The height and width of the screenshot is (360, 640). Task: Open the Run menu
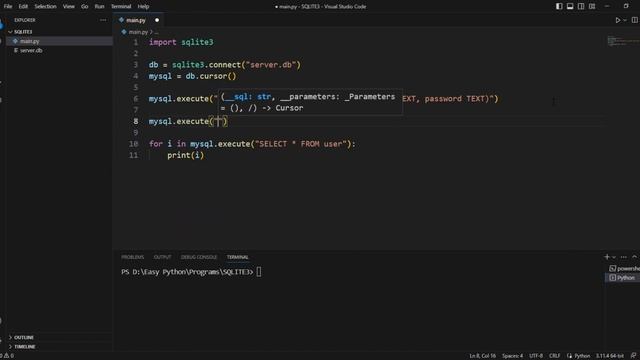coord(99,7)
